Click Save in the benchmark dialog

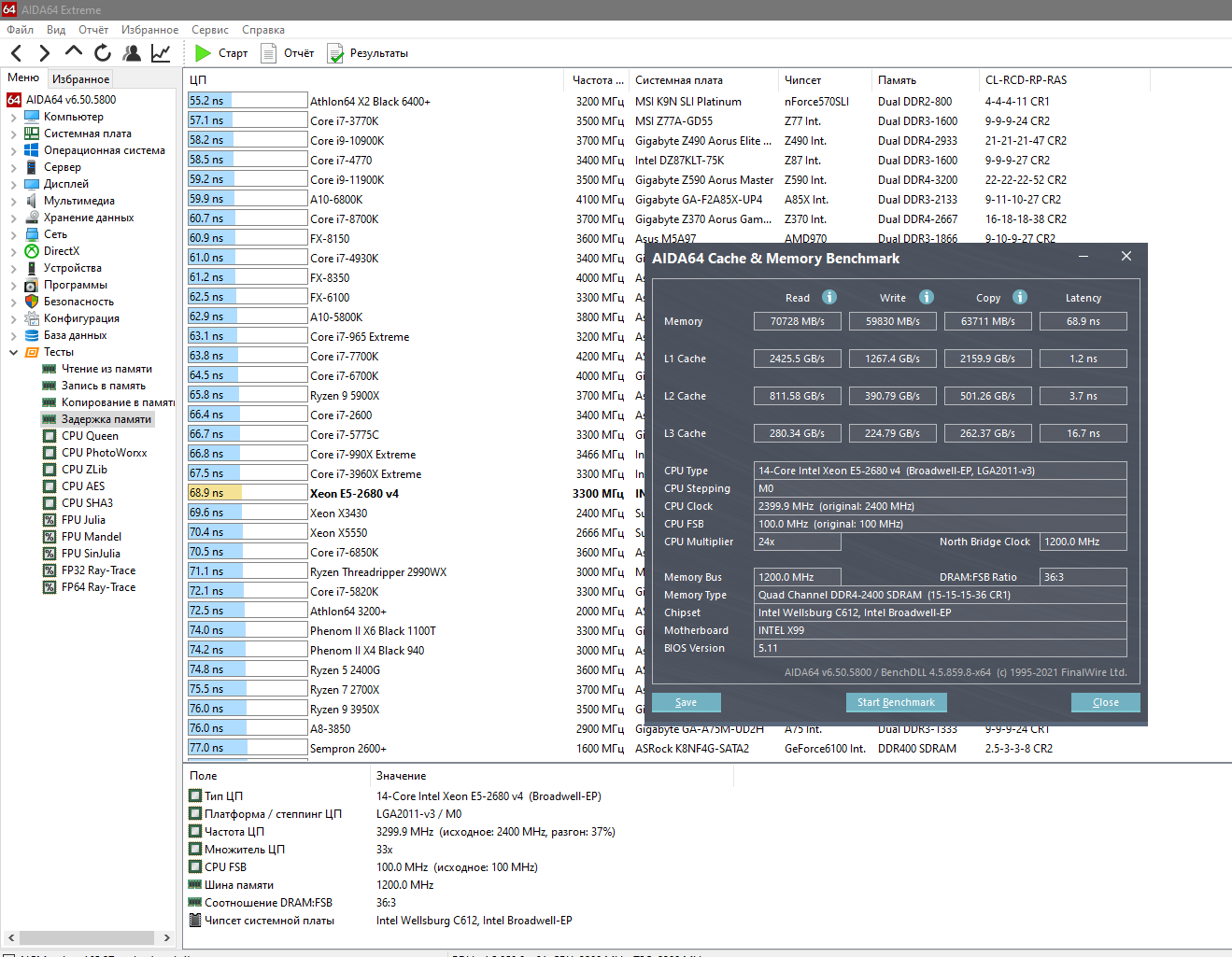[x=686, y=702]
